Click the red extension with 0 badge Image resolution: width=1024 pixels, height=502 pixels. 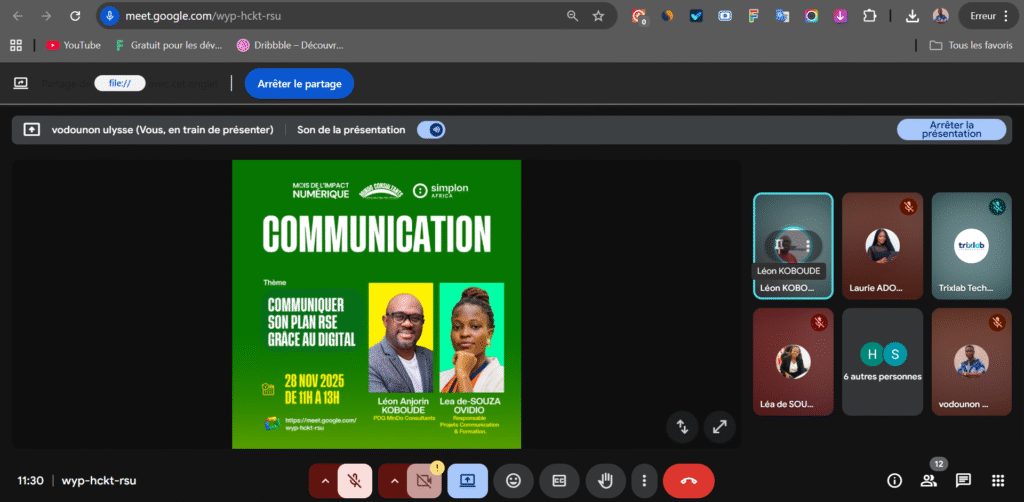tap(639, 16)
